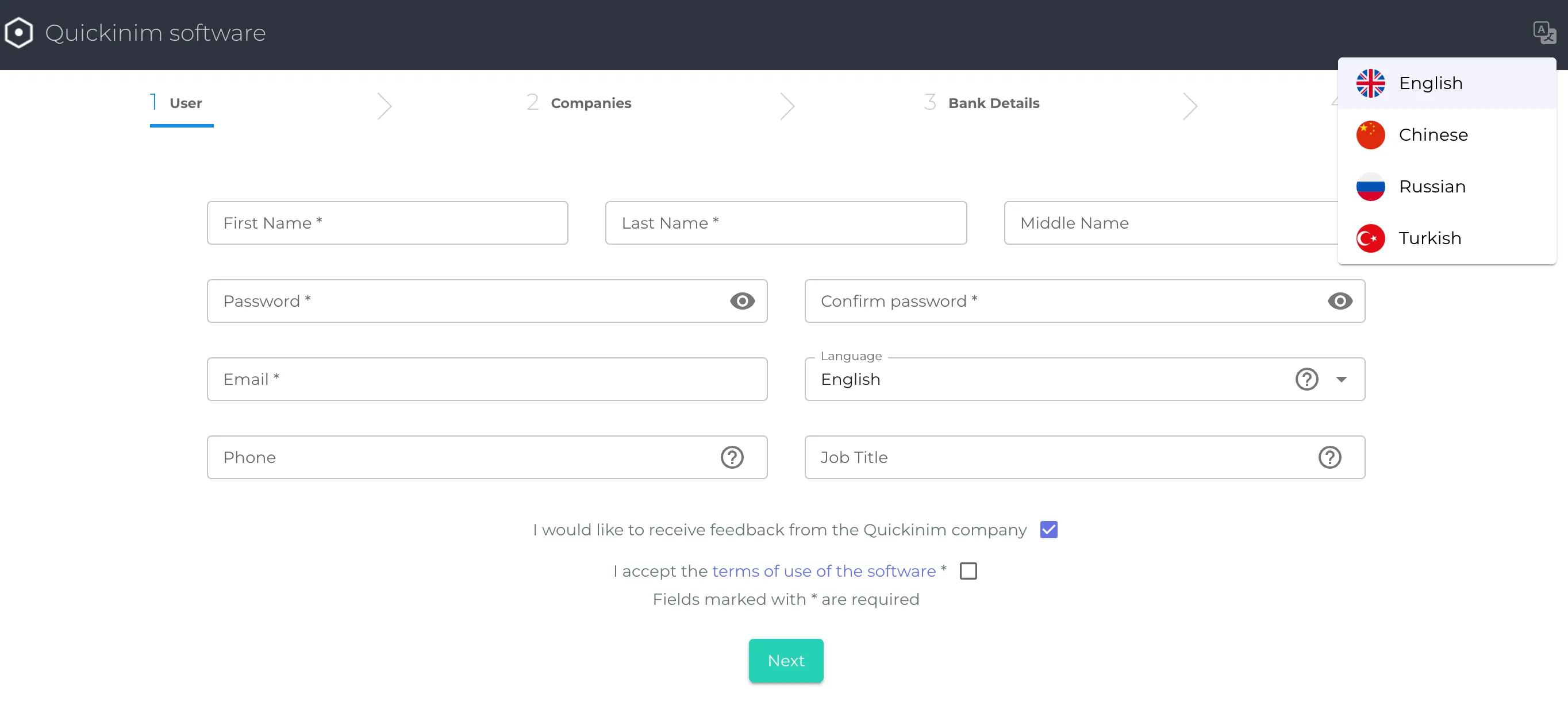Image resolution: width=1568 pixels, height=710 pixels.
Task: Open the terms of use link
Action: (x=824, y=570)
